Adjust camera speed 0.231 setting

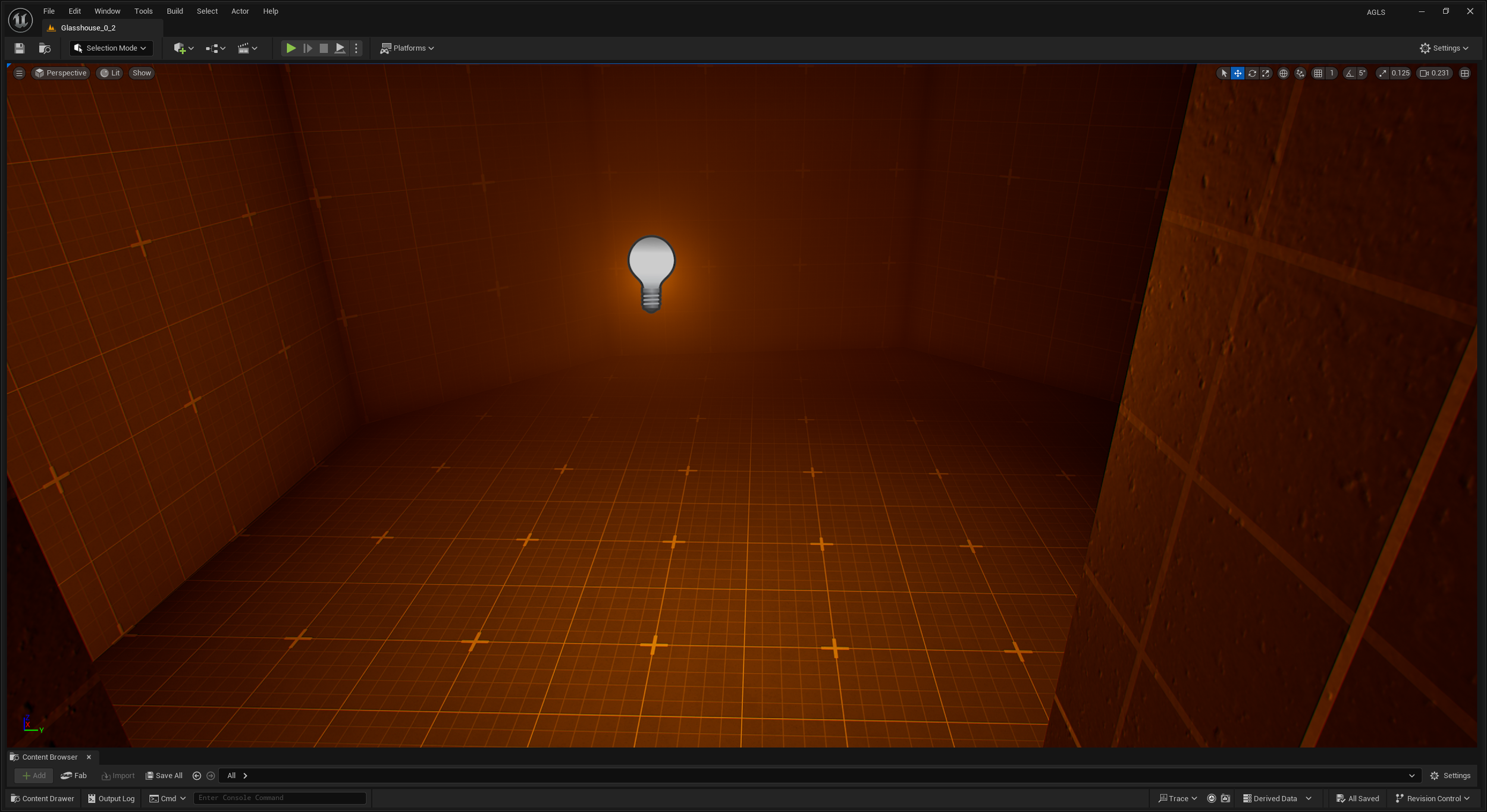pos(1435,73)
